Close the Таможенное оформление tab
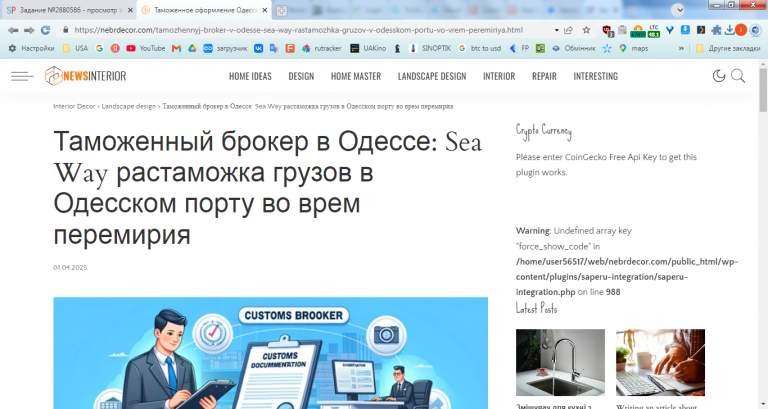 pos(264,10)
